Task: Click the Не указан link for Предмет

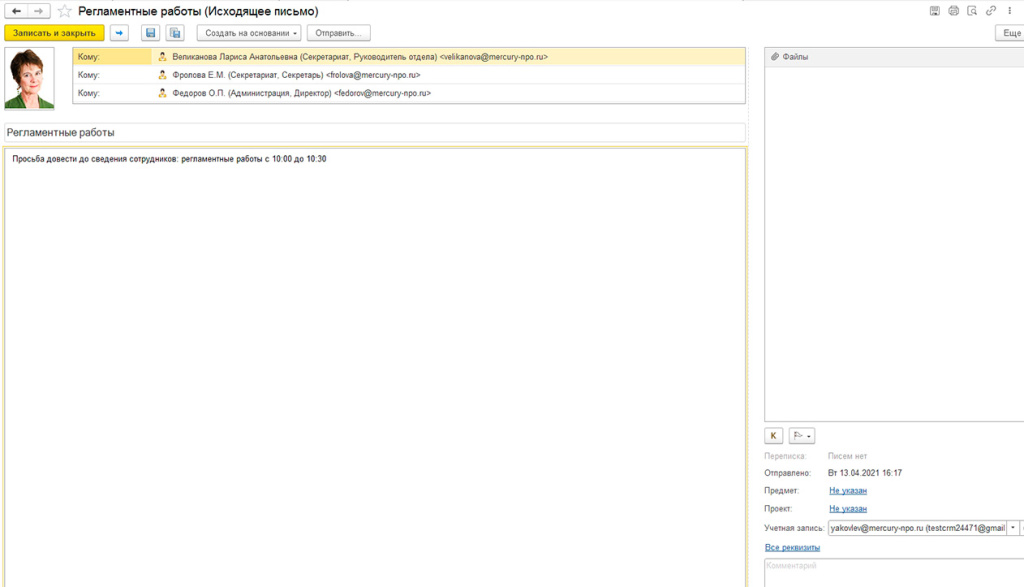Action: coord(847,491)
